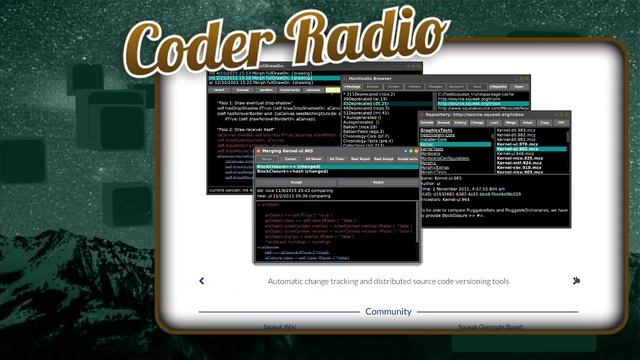Open the Squeak Oversight Board link

coord(490,327)
